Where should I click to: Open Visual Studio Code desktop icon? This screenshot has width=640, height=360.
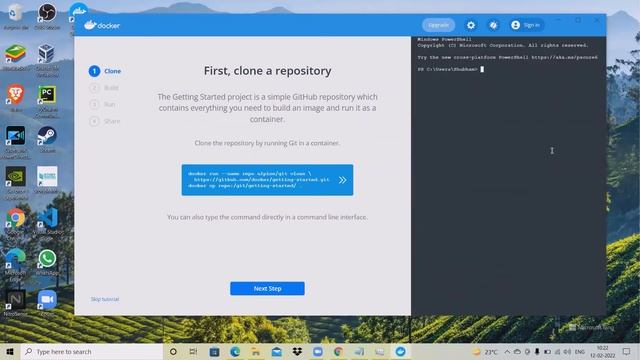tap(47, 223)
